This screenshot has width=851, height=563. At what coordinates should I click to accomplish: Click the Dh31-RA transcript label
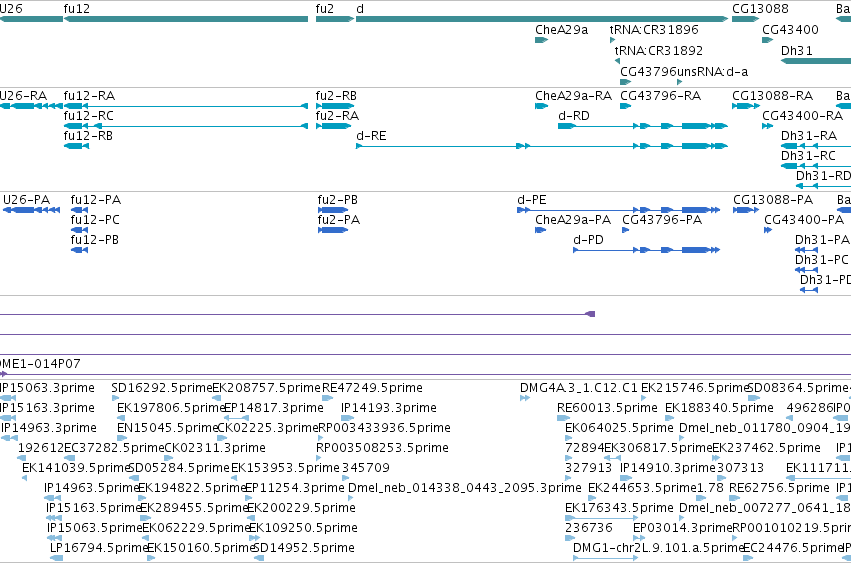809,136
